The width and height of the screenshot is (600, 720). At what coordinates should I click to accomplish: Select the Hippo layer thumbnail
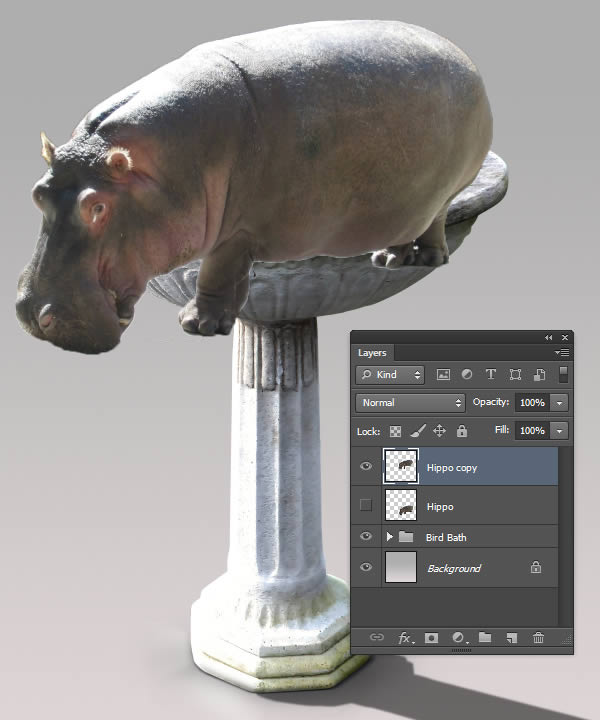401,505
